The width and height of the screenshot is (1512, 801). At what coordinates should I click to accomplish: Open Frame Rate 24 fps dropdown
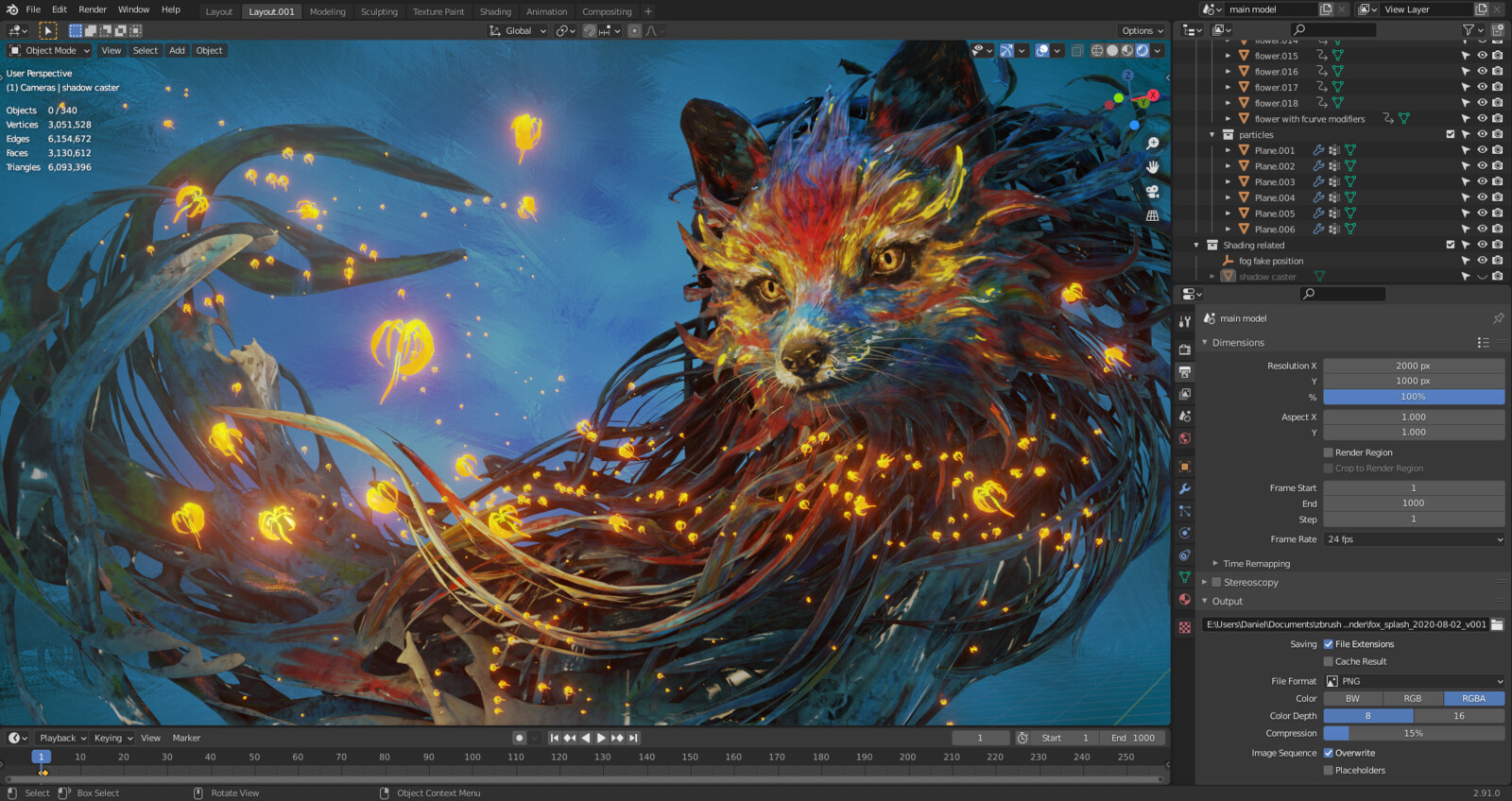pos(1414,539)
